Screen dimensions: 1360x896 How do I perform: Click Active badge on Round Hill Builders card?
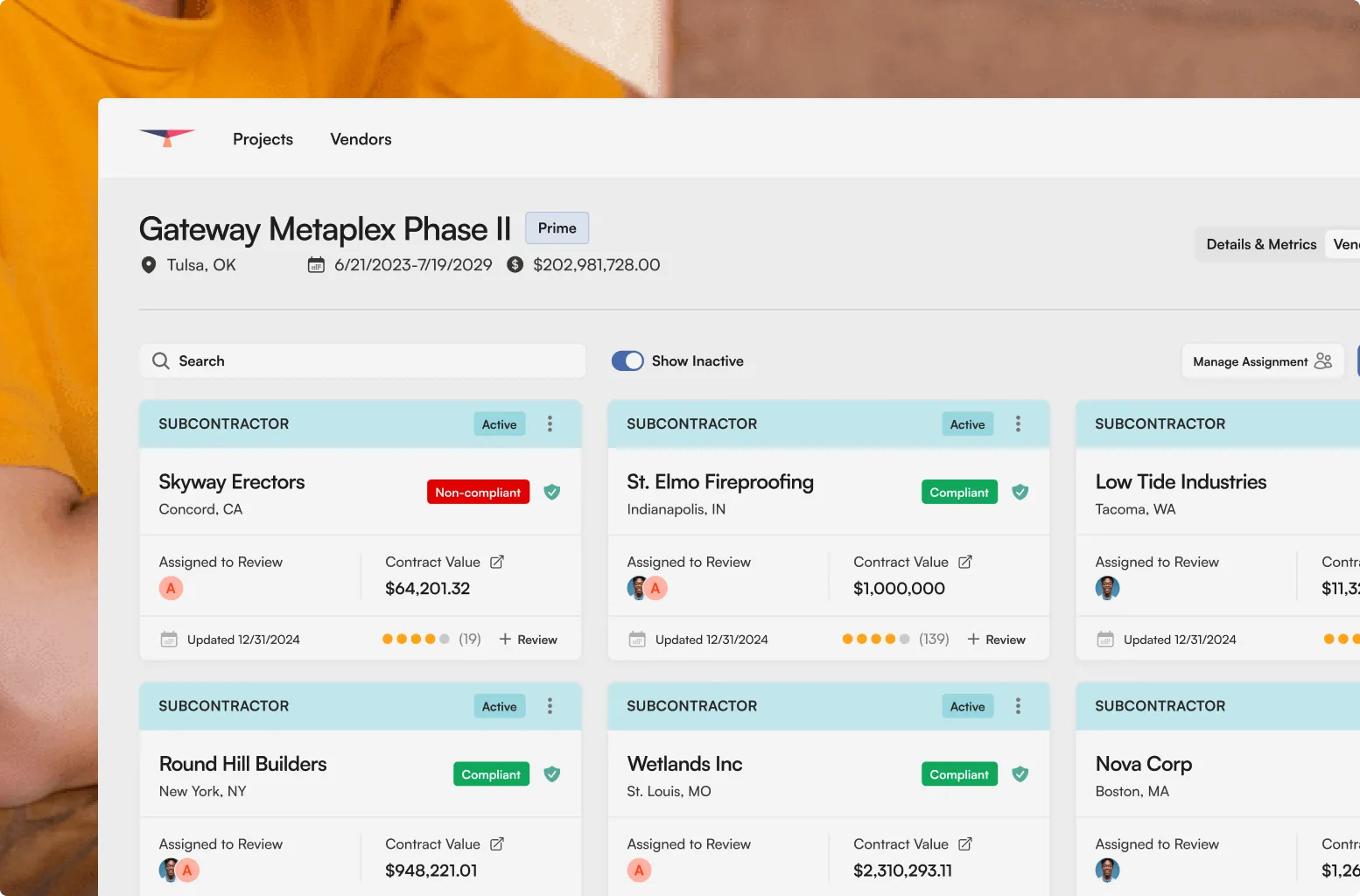[x=500, y=706]
